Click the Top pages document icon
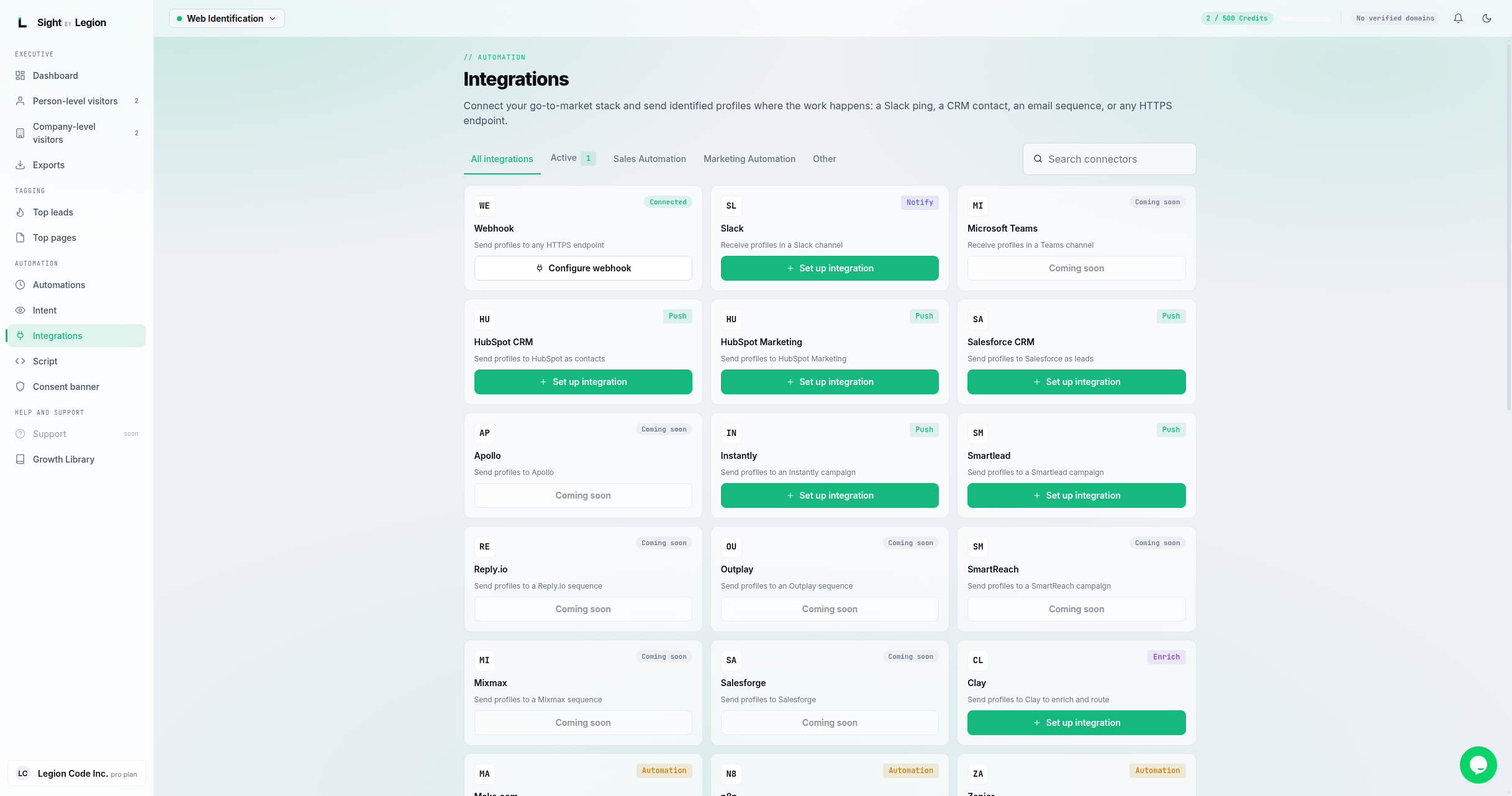The width and height of the screenshot is (1512, 796). pos(20,238)
